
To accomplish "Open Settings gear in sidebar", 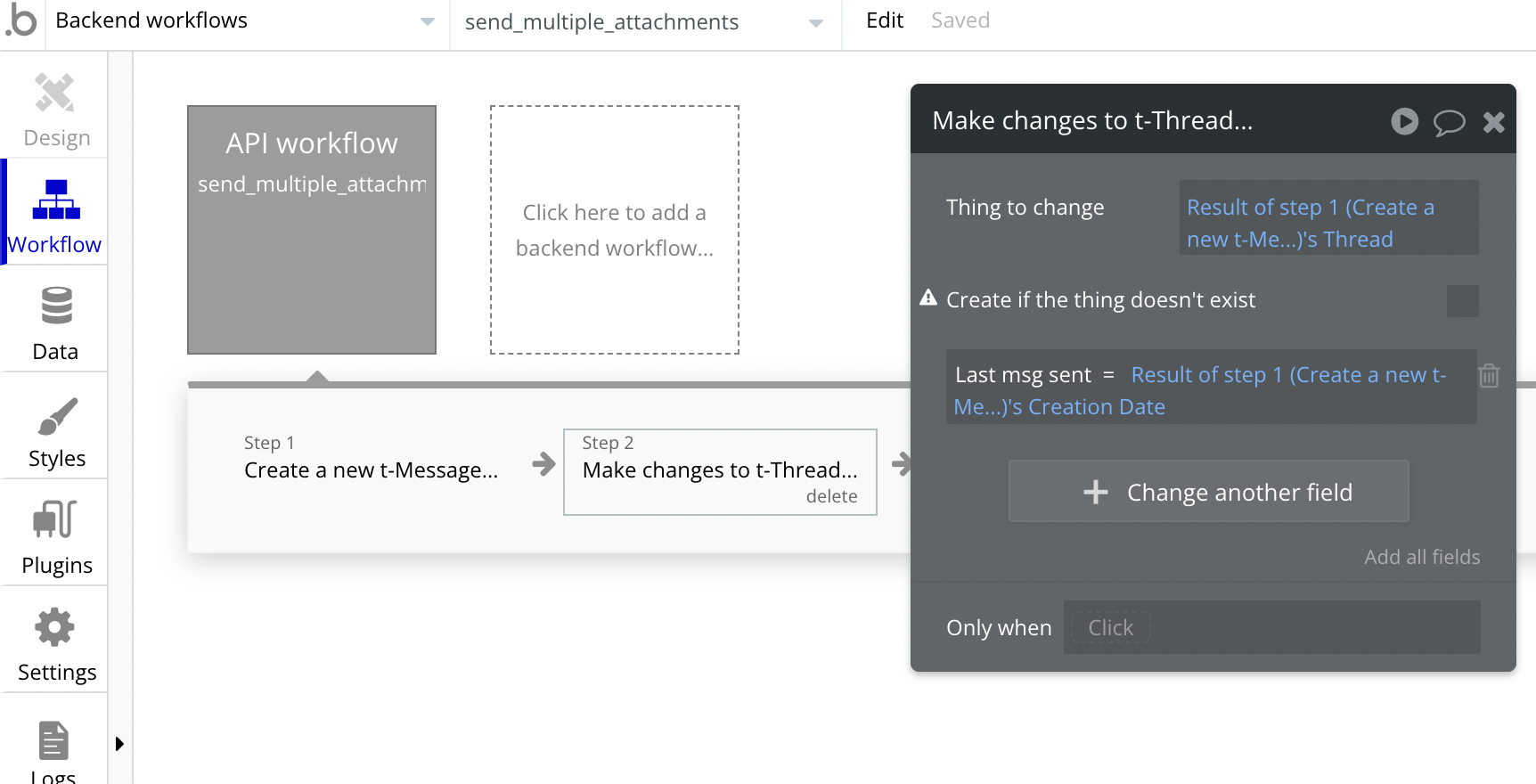I will (x=56, y=643).
